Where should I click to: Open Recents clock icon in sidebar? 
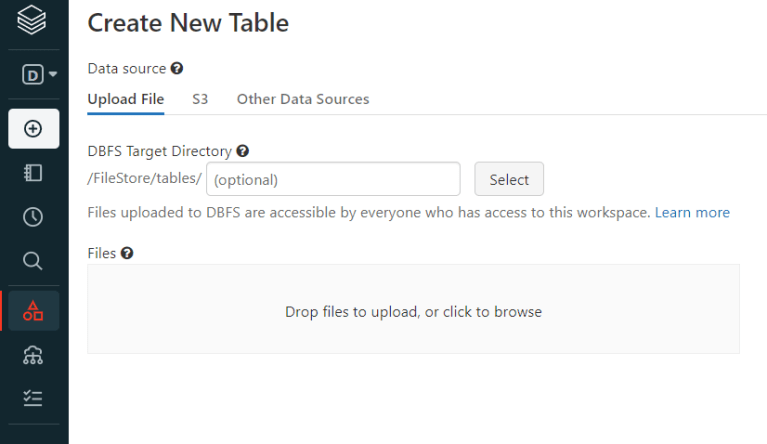point(33,217)
